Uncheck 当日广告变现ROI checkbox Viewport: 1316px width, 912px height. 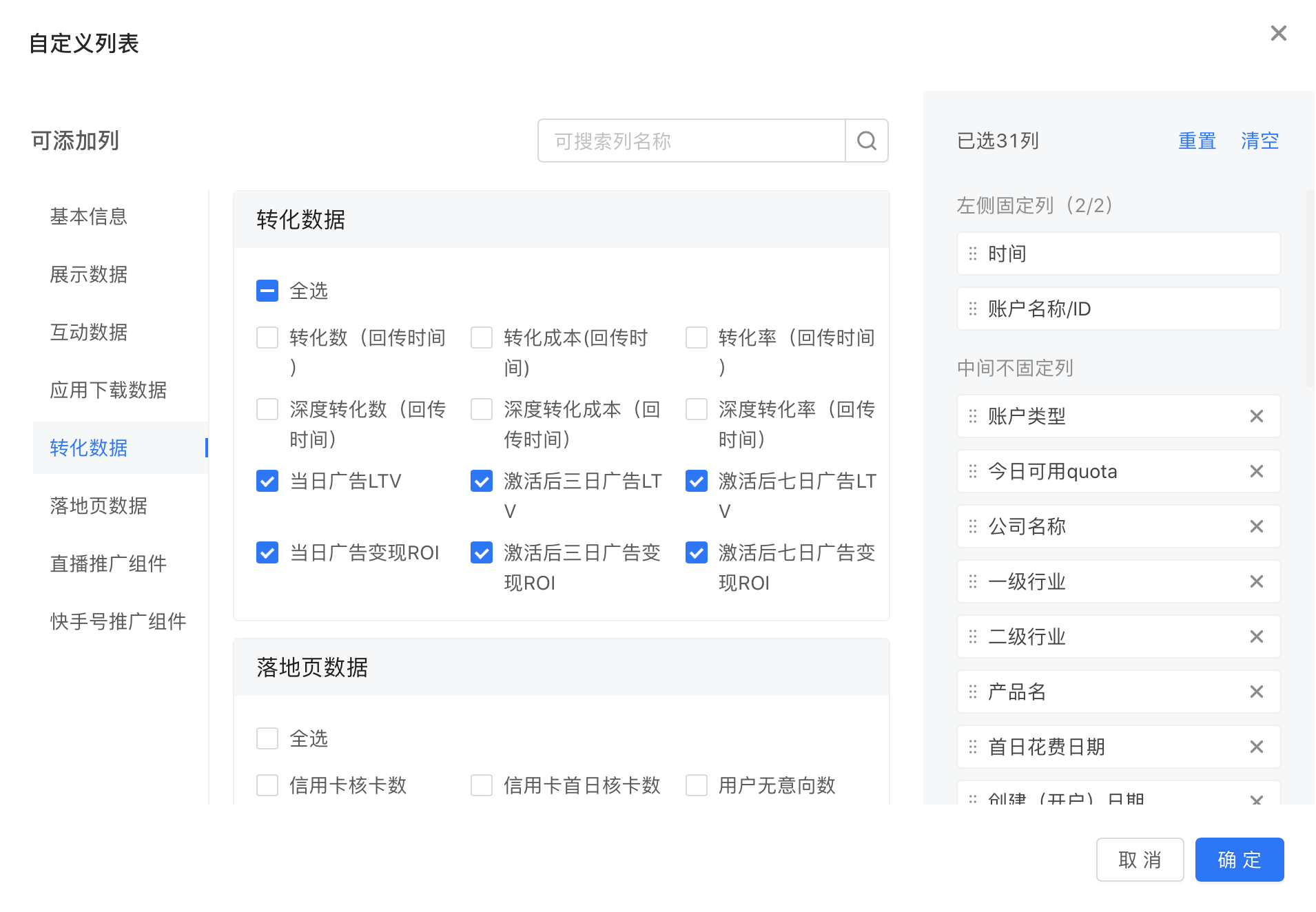(x=267, y=552)
